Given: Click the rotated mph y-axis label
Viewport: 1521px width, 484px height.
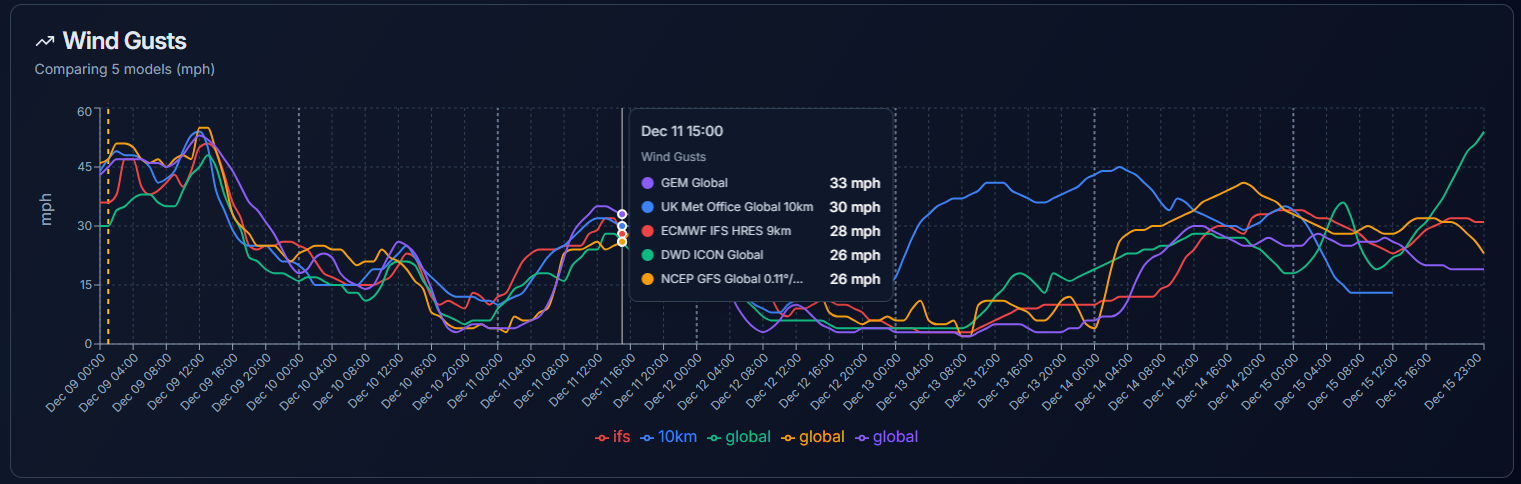Looking at the screenshot, I should (46, 208).
